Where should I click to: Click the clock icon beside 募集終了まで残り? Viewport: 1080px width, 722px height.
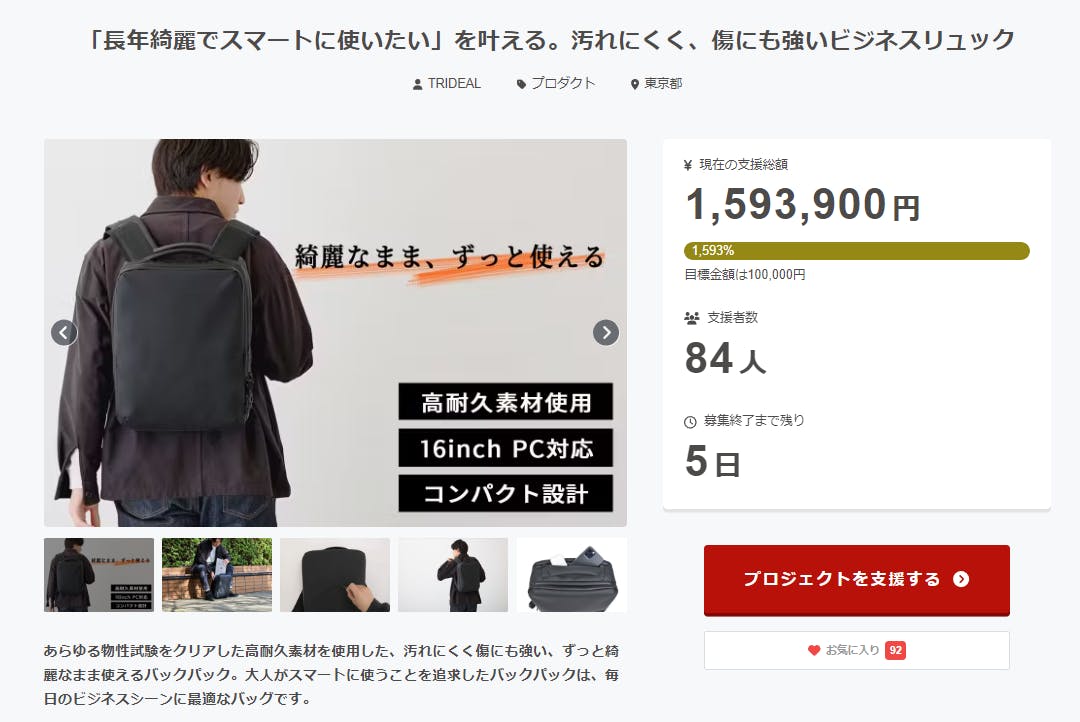coord(690,422)
